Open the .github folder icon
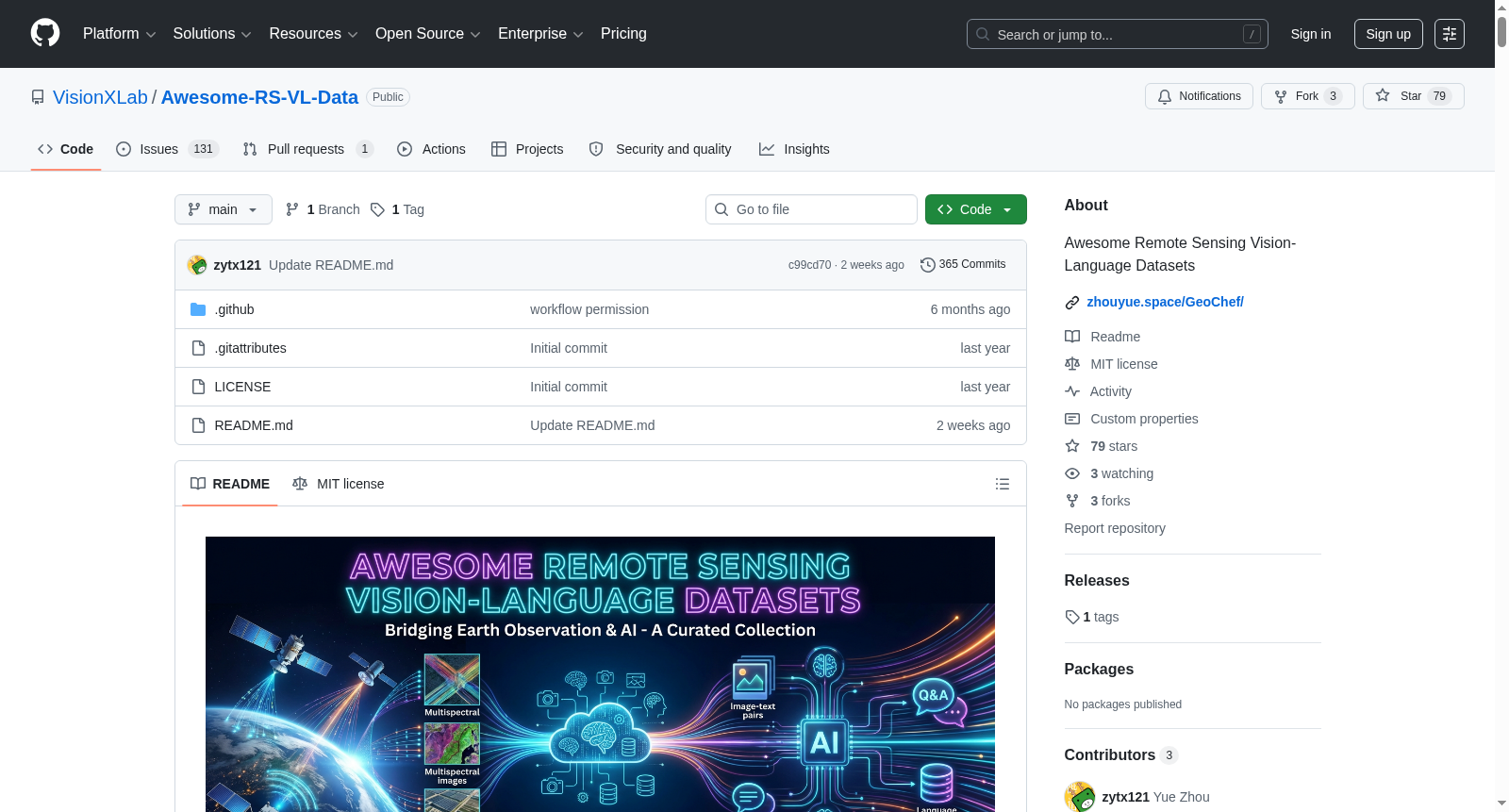Viewport: 1509px width, 812px height. tap(198, 309)
